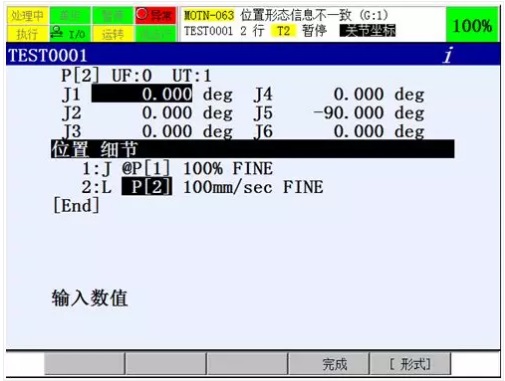This screenshot has width=505, height=381.
Task: Tap the yellow 运转 status indicator
Action: click(x=113, y=34)
